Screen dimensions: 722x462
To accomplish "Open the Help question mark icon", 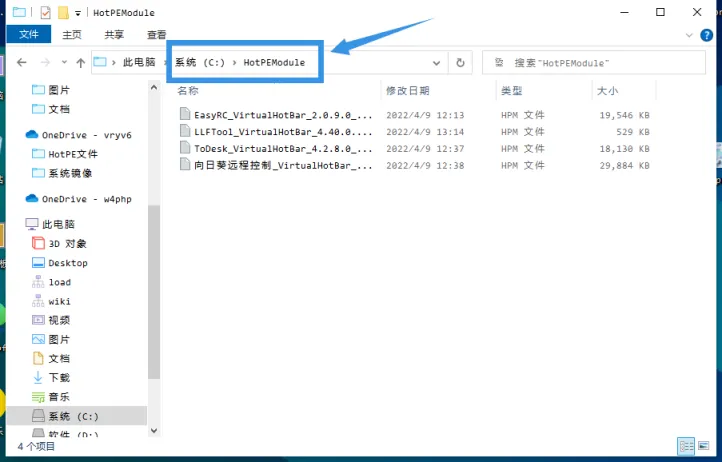I will click(706, 35).
